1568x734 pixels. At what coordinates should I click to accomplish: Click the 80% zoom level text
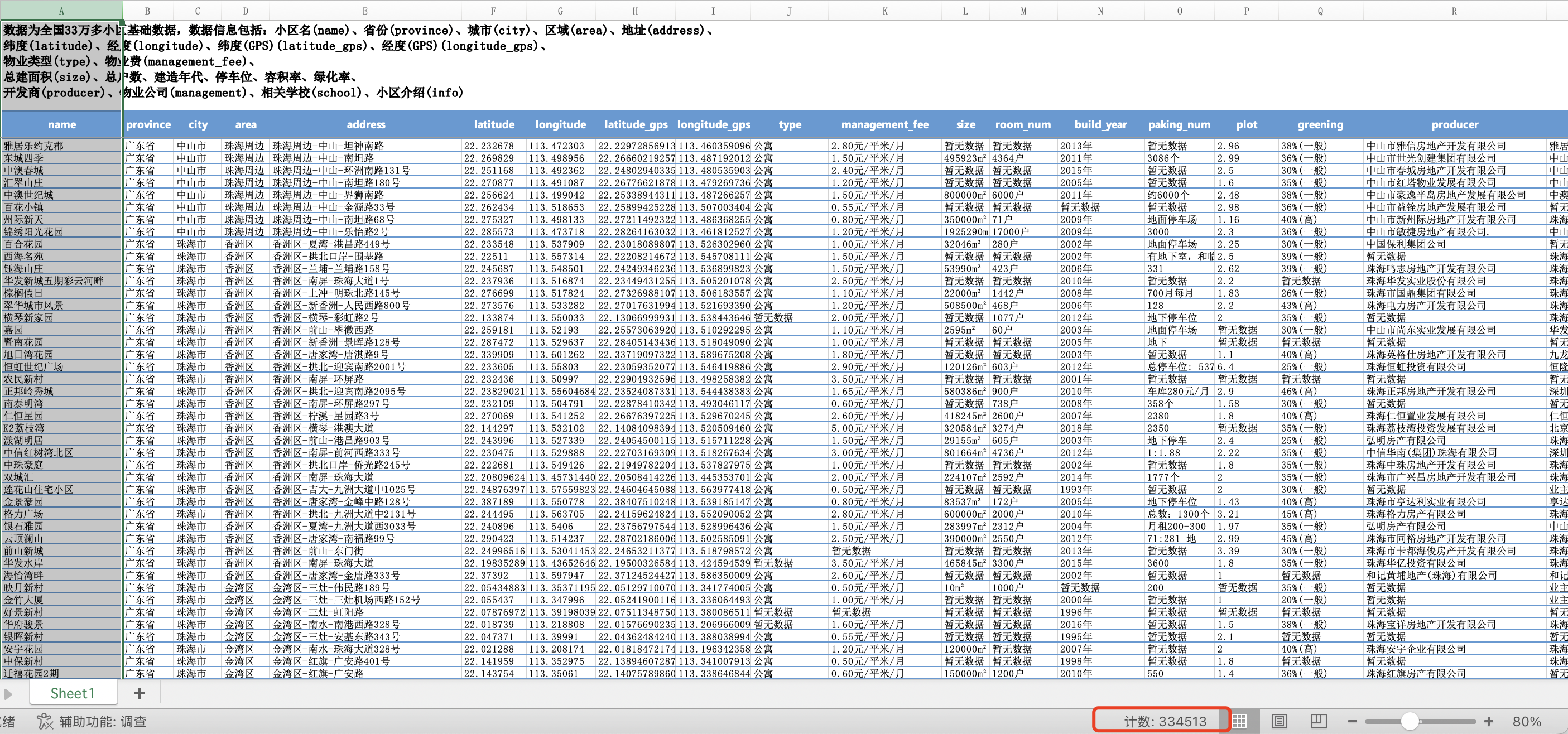click(x=1526, y=721)
